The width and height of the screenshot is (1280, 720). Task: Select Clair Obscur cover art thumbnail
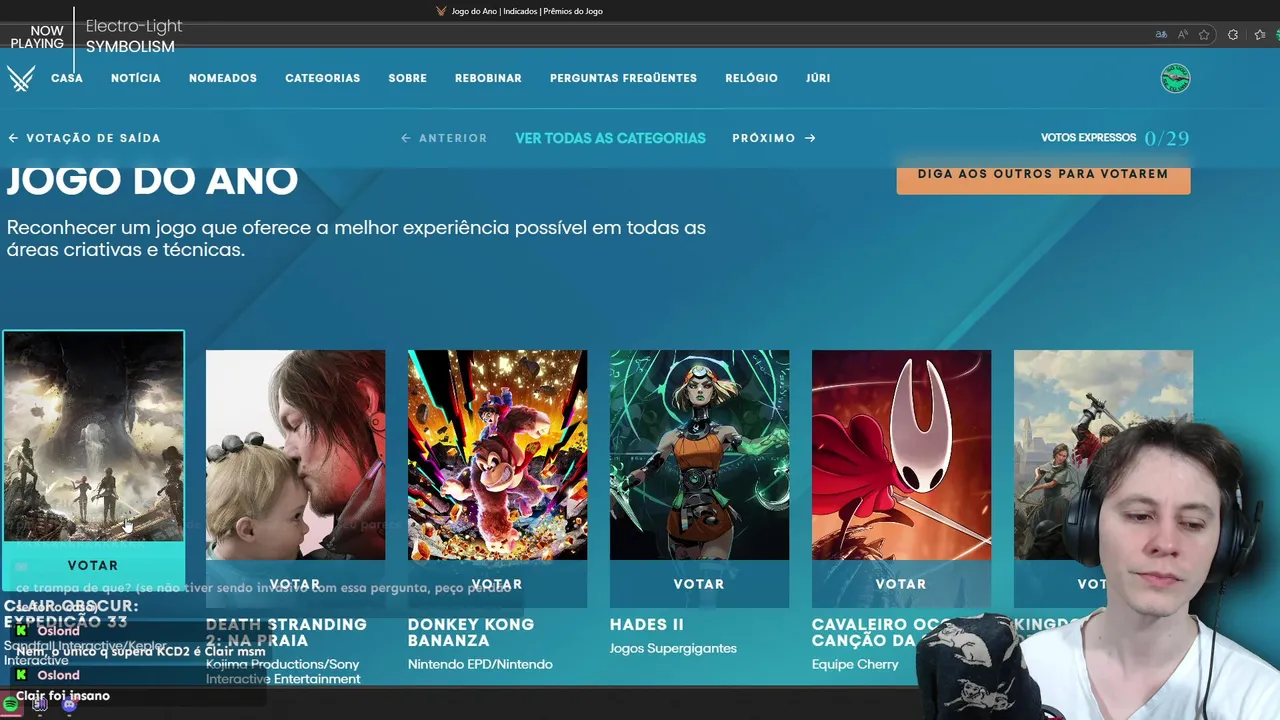94,436
